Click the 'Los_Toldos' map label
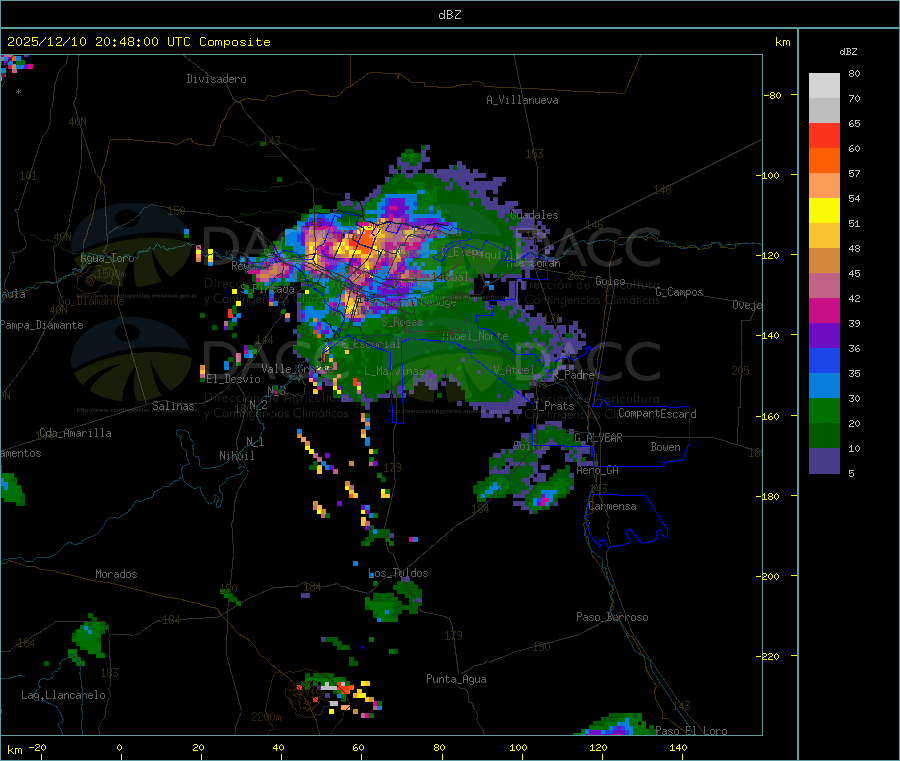 click(398, 573)
